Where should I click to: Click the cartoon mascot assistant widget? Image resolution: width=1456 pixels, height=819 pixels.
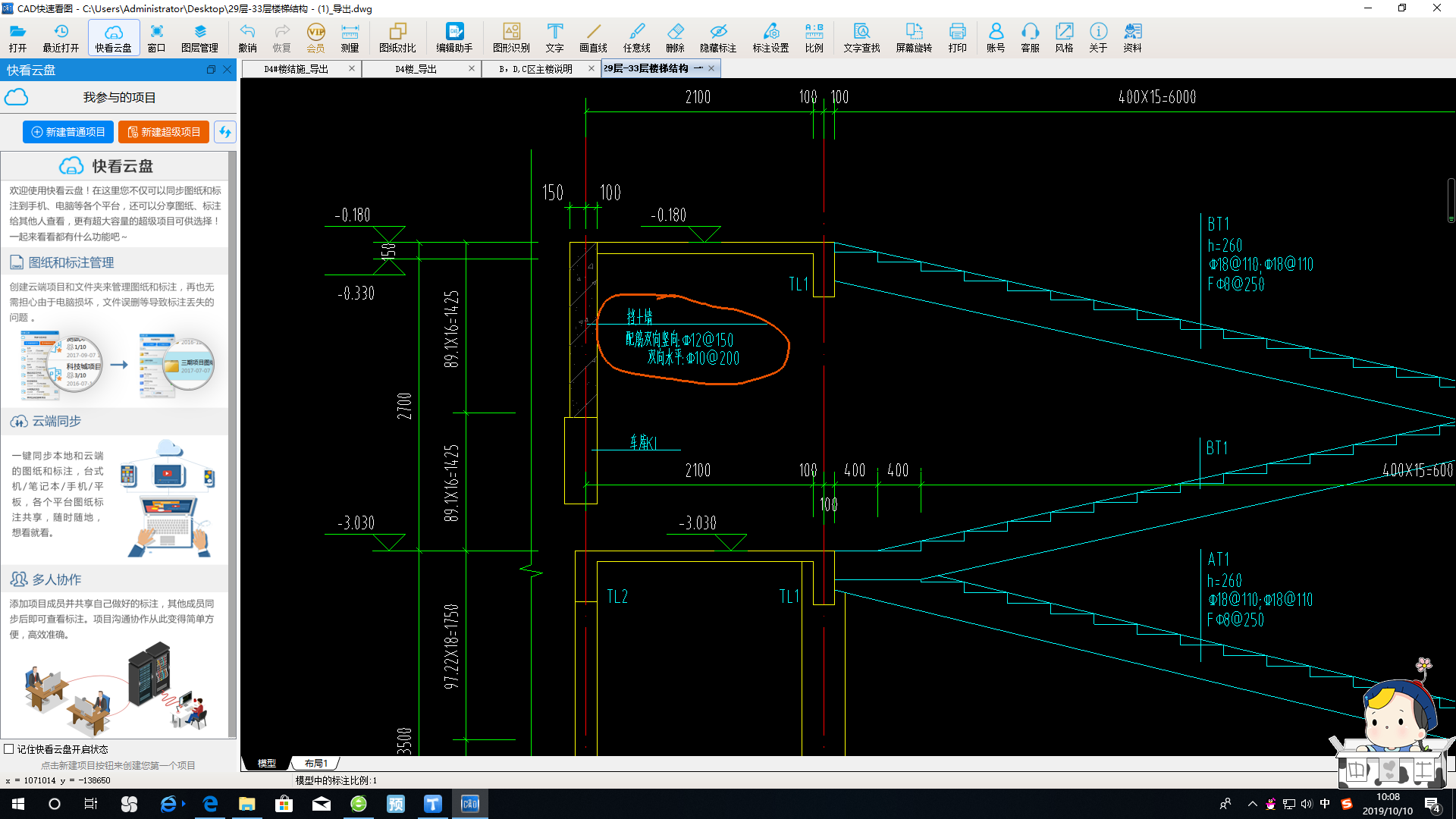pos(1392,724)
